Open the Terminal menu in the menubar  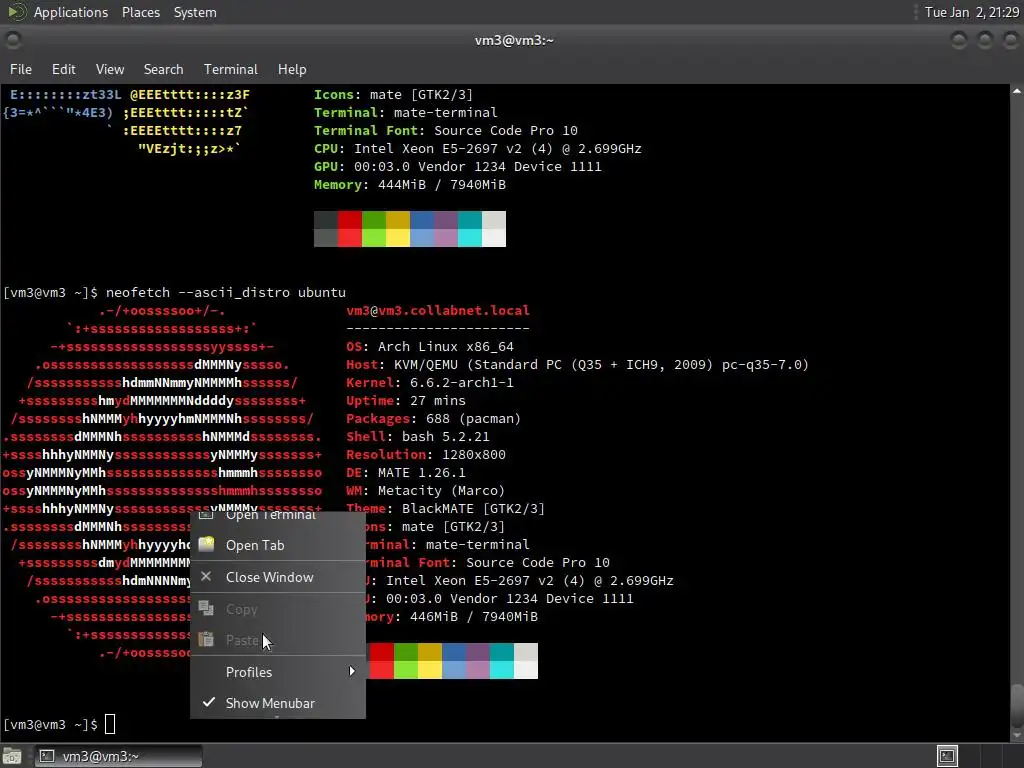point(231,69)
